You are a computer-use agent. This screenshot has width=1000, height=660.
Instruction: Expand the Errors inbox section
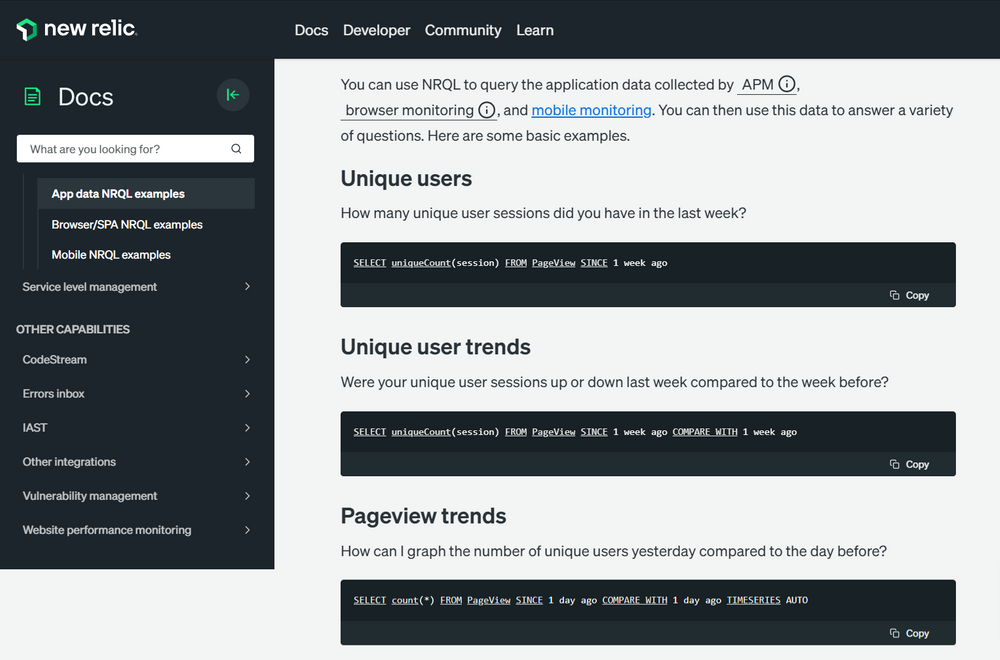pyautogui.click(x=247, y=394)
